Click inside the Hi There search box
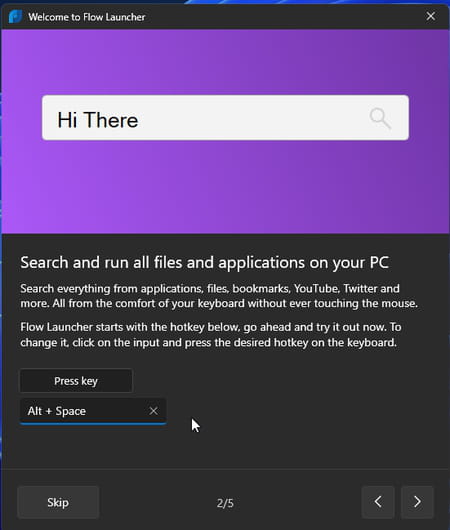The height and width of the screenshot is (530, 450). (225, 118)
